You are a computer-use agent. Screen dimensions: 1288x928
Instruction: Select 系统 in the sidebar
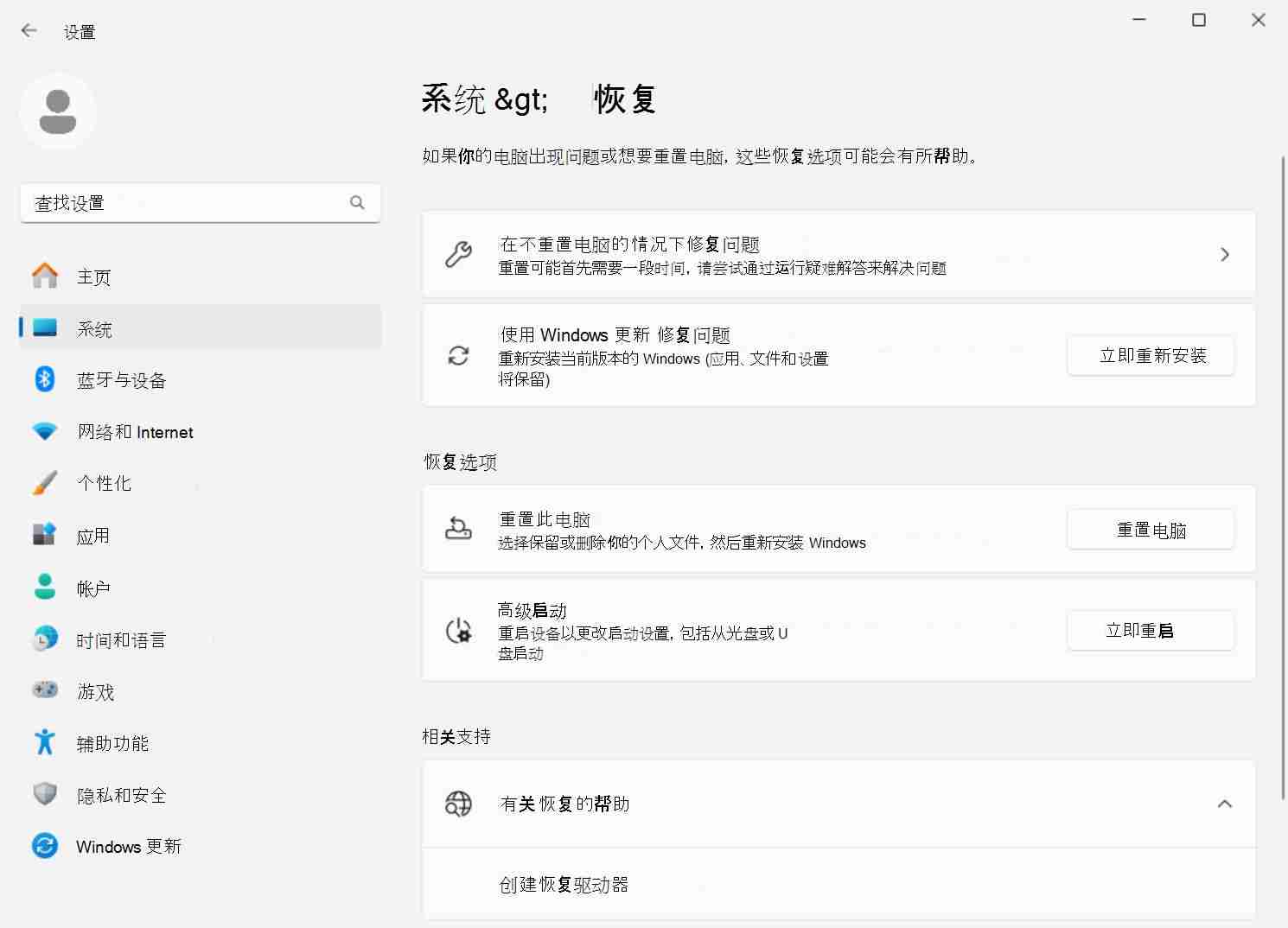pos(95,327)
